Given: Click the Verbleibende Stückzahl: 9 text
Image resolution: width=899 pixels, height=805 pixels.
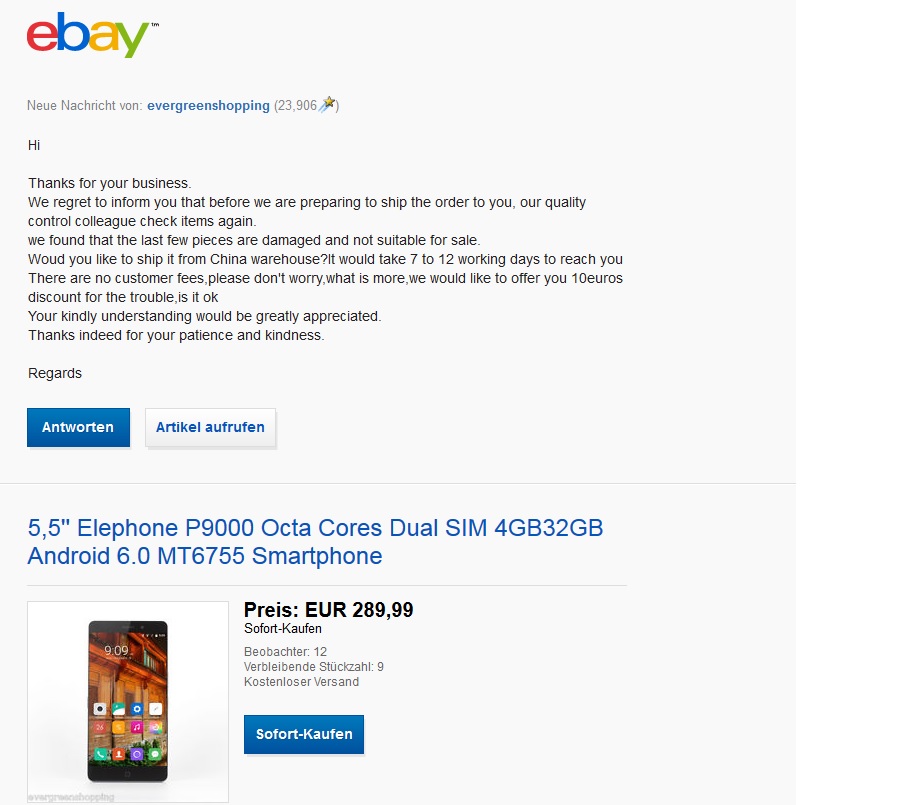Looking at the screenshot, I should click(x=313, y=667).
